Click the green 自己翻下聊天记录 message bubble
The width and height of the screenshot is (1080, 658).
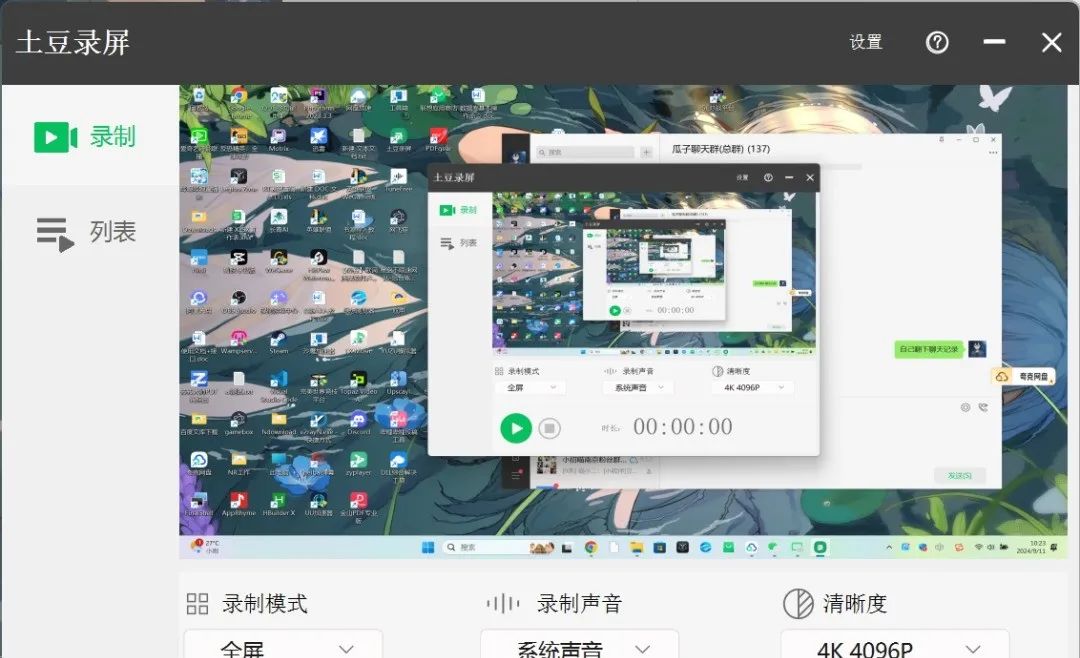tap(929, 349)
